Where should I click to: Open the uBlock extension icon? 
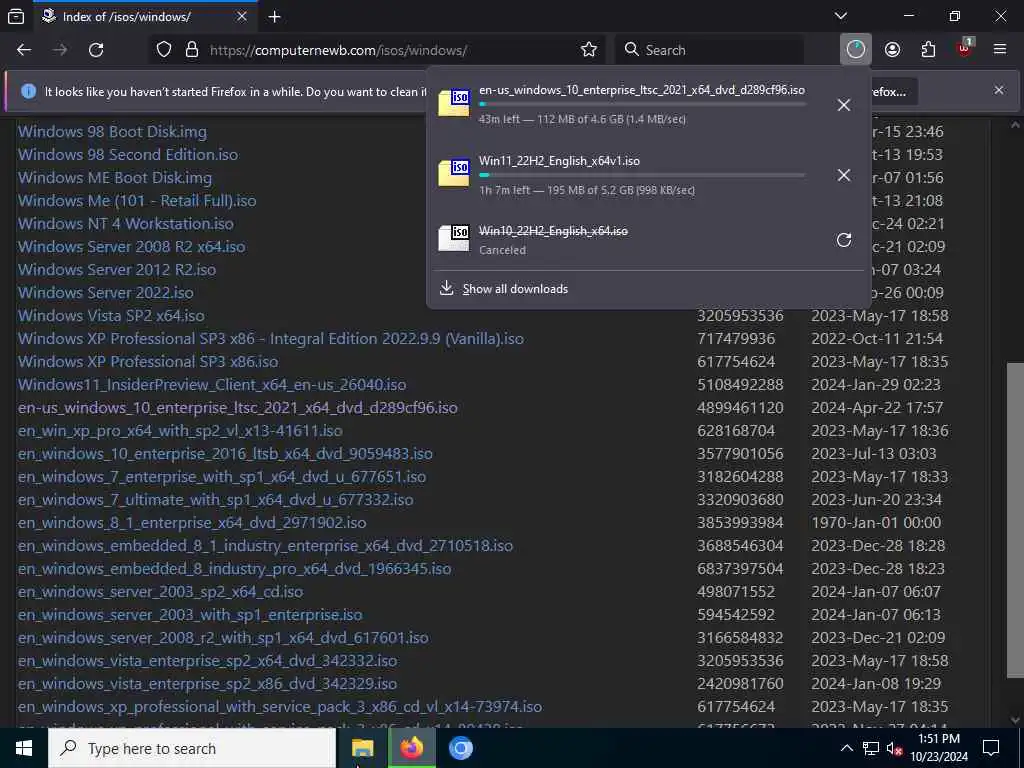click(x=965, y=48)
